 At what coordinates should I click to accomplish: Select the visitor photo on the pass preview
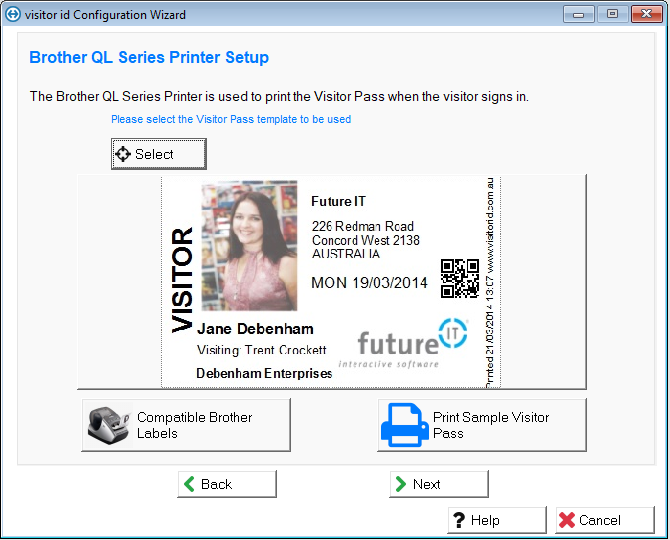click(249, 245)
